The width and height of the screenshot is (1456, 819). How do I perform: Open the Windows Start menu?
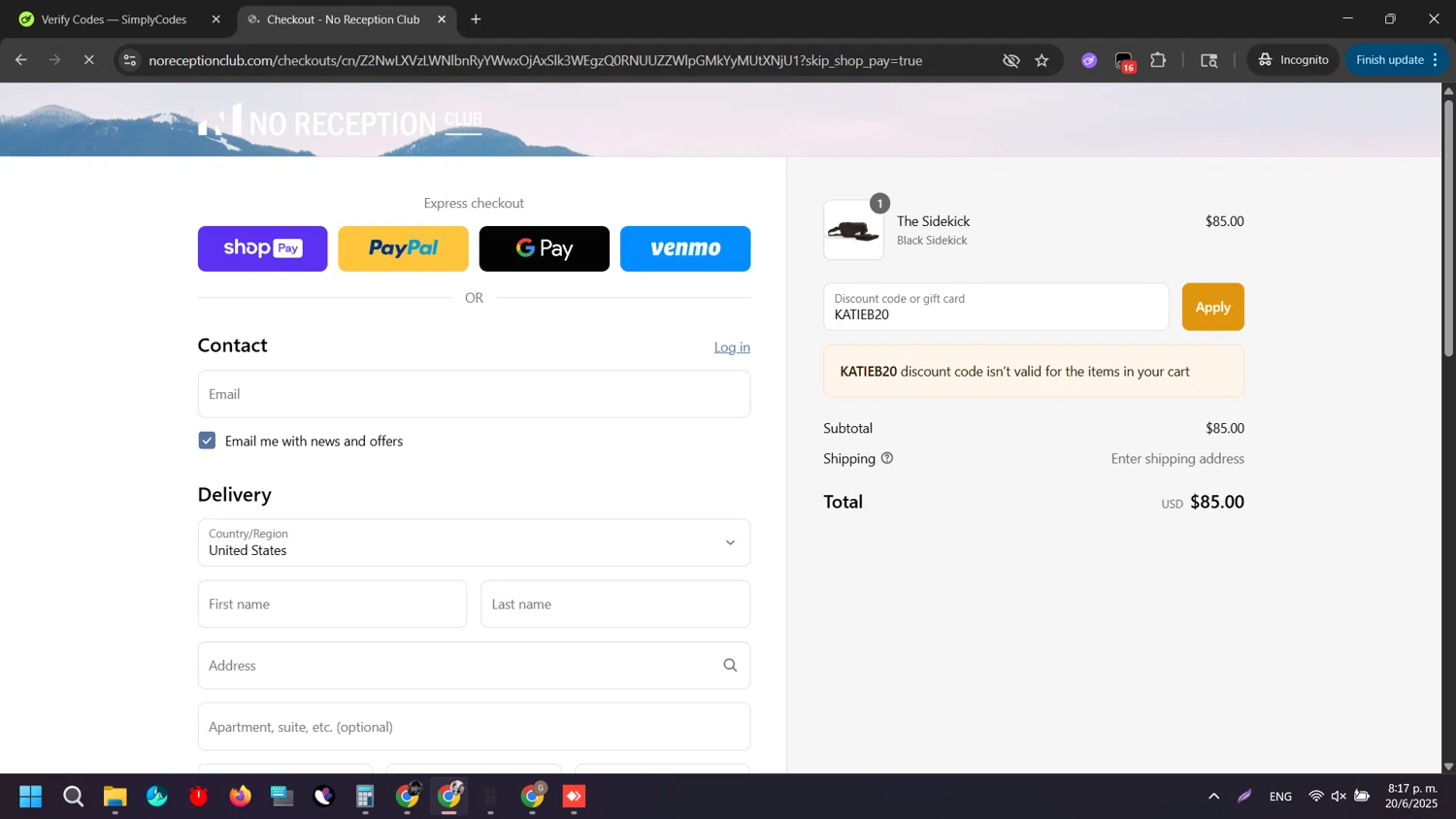point(31,797)
